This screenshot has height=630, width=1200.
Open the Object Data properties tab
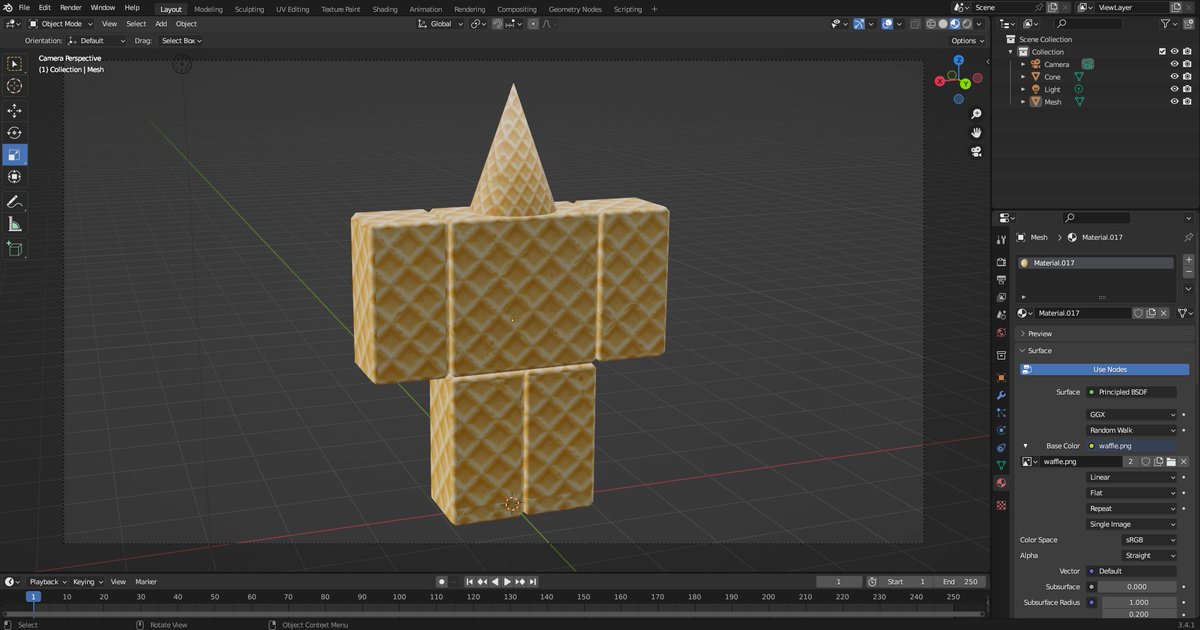click(x=1001, y=465)
